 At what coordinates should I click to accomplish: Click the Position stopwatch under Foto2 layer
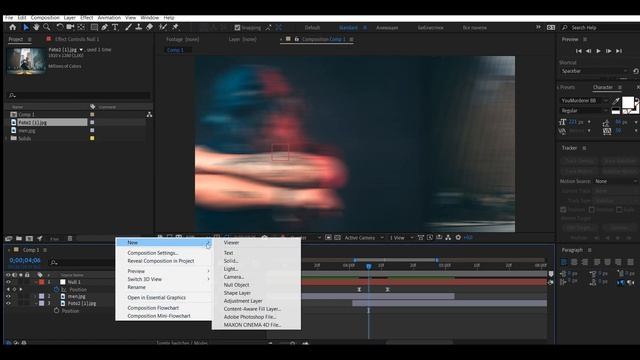[x=57, y=311]
